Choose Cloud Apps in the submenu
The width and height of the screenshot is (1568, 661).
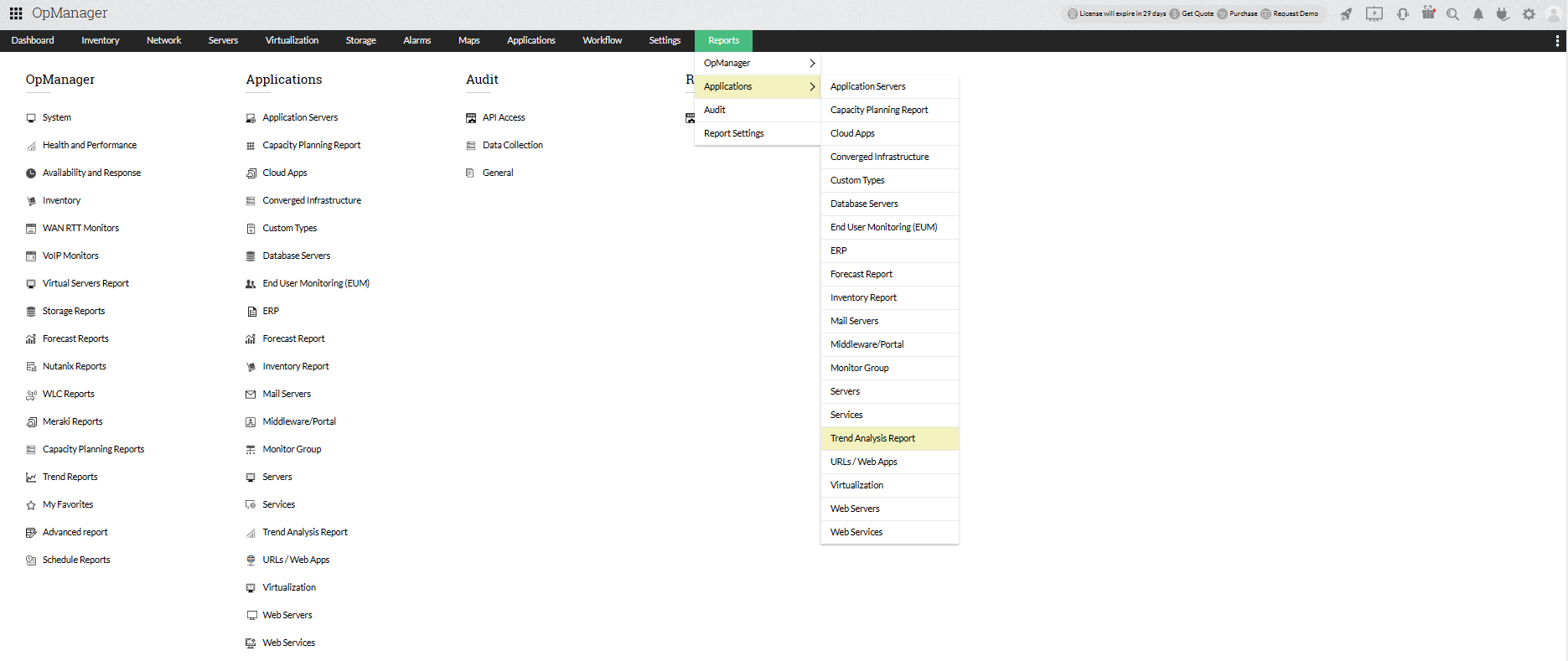(890, 133)
